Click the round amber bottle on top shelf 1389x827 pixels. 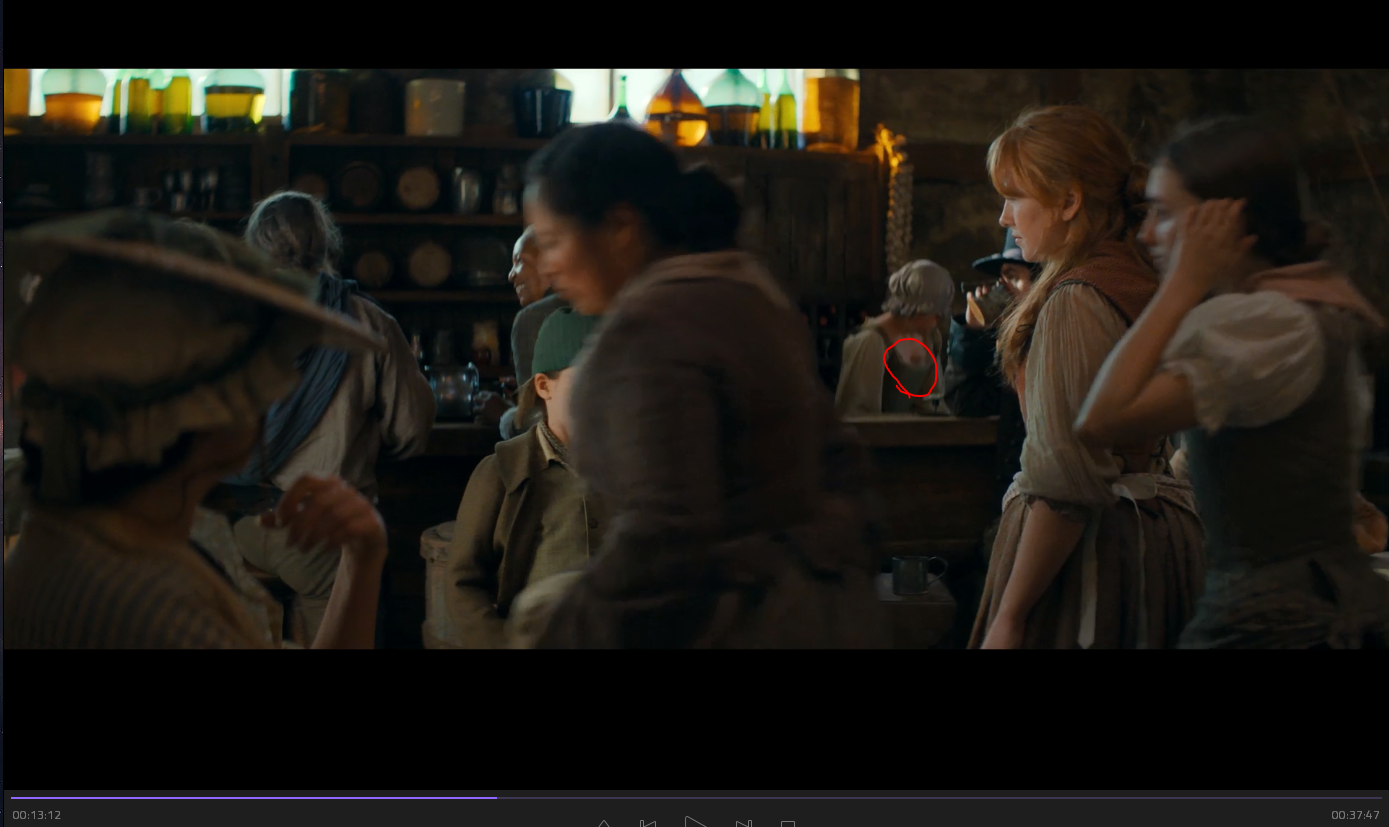pyautogui.click(x=676, y=108)
